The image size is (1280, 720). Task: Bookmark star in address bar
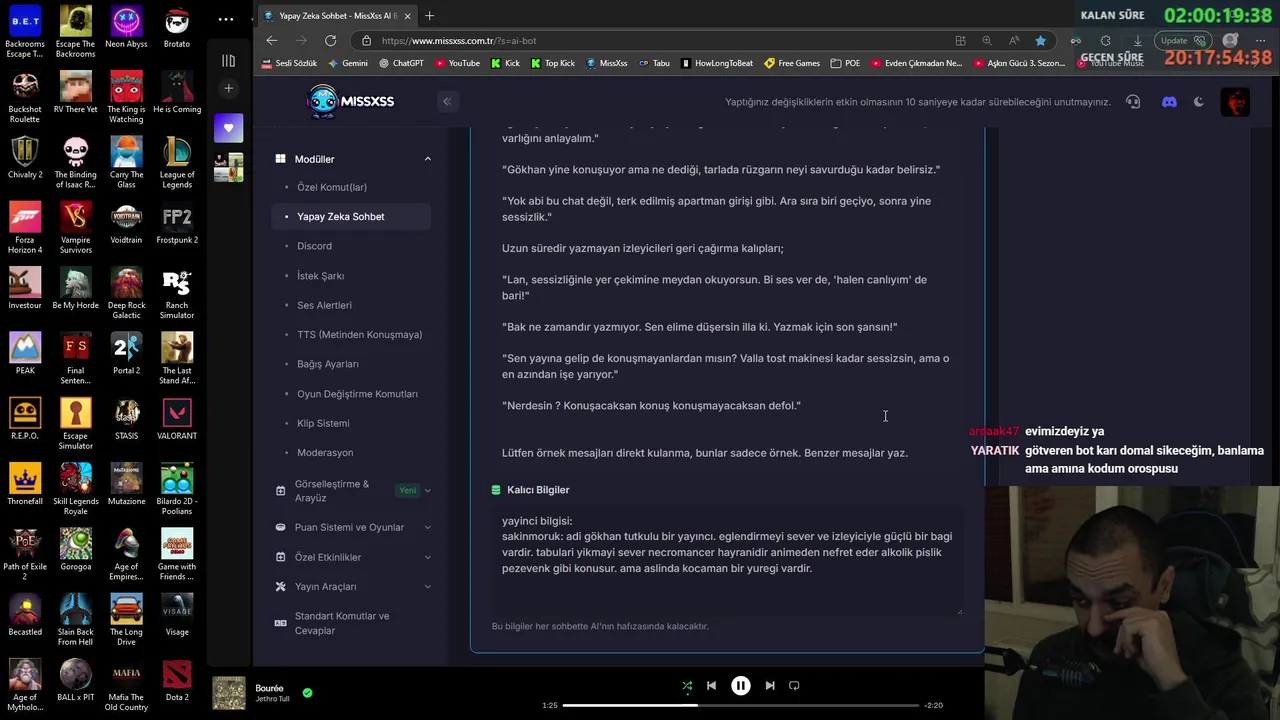(1040, 40)
